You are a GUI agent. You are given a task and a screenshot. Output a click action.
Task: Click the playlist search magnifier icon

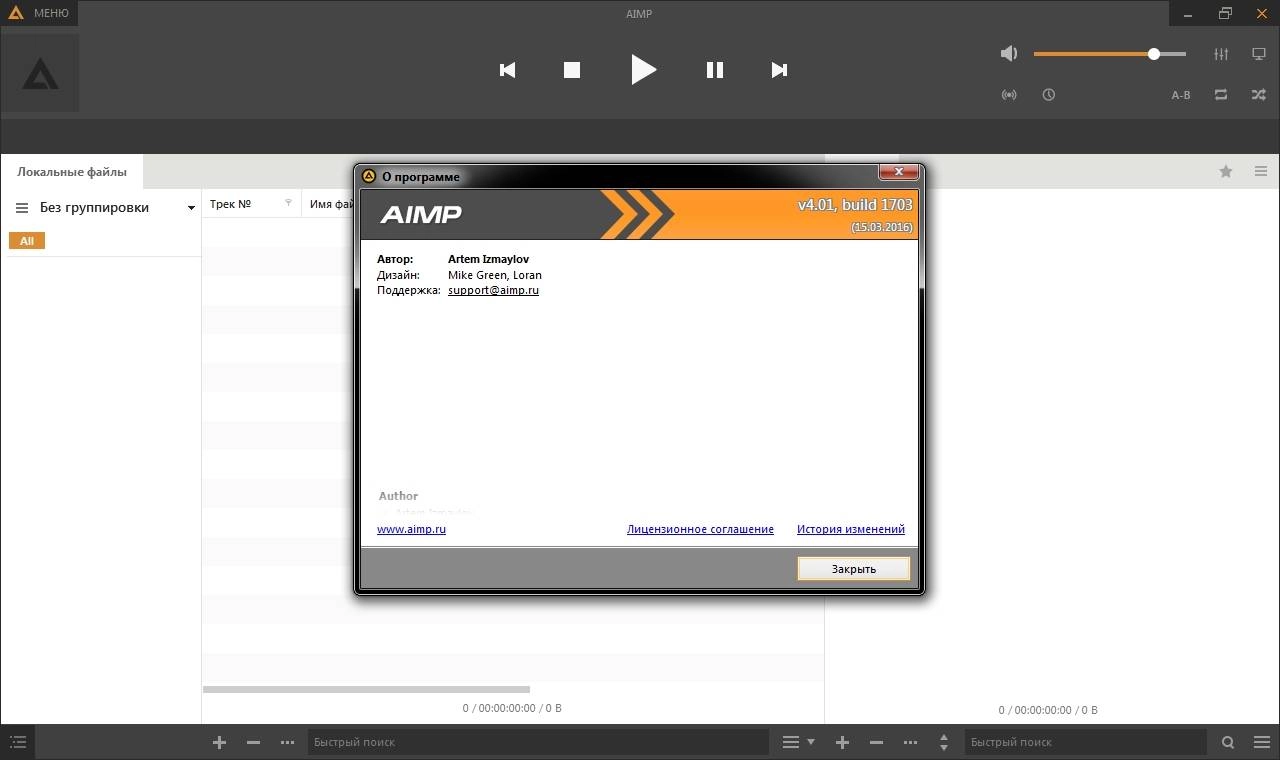coord(1228,742)
